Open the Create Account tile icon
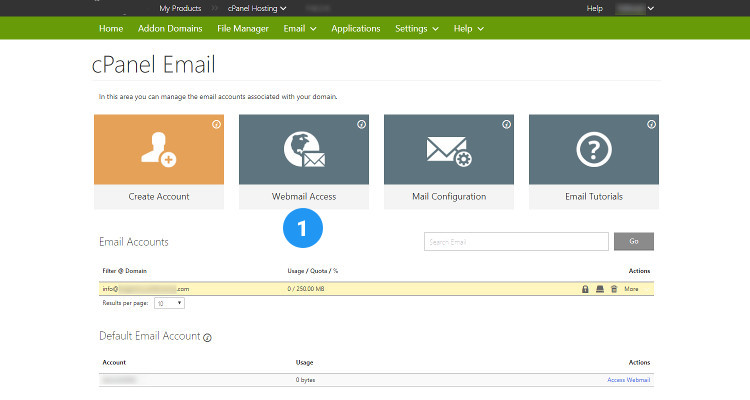This screenshot has width=750, height=400. point(159,149)
